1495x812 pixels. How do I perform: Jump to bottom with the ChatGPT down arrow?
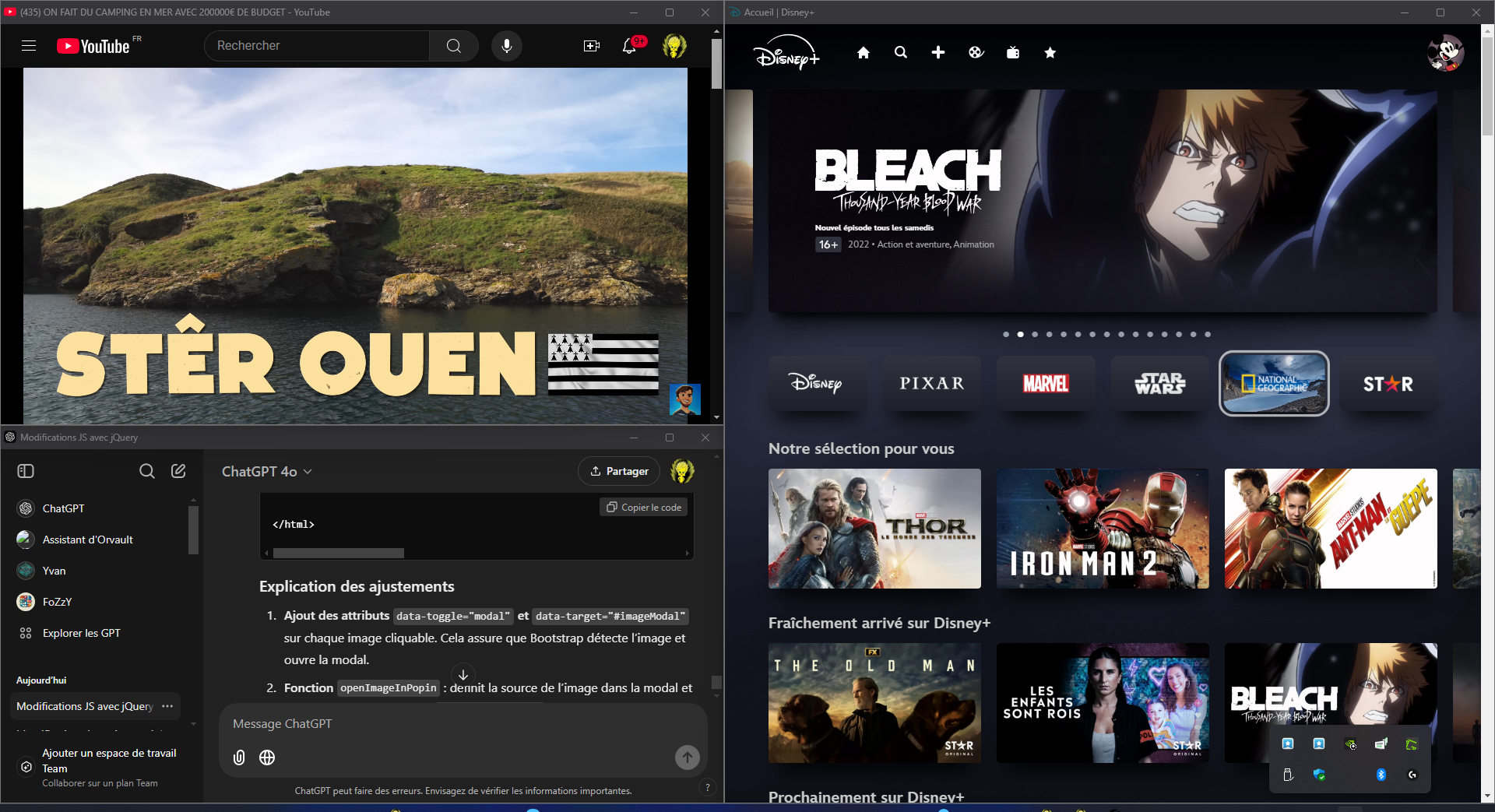click(463, 675)
